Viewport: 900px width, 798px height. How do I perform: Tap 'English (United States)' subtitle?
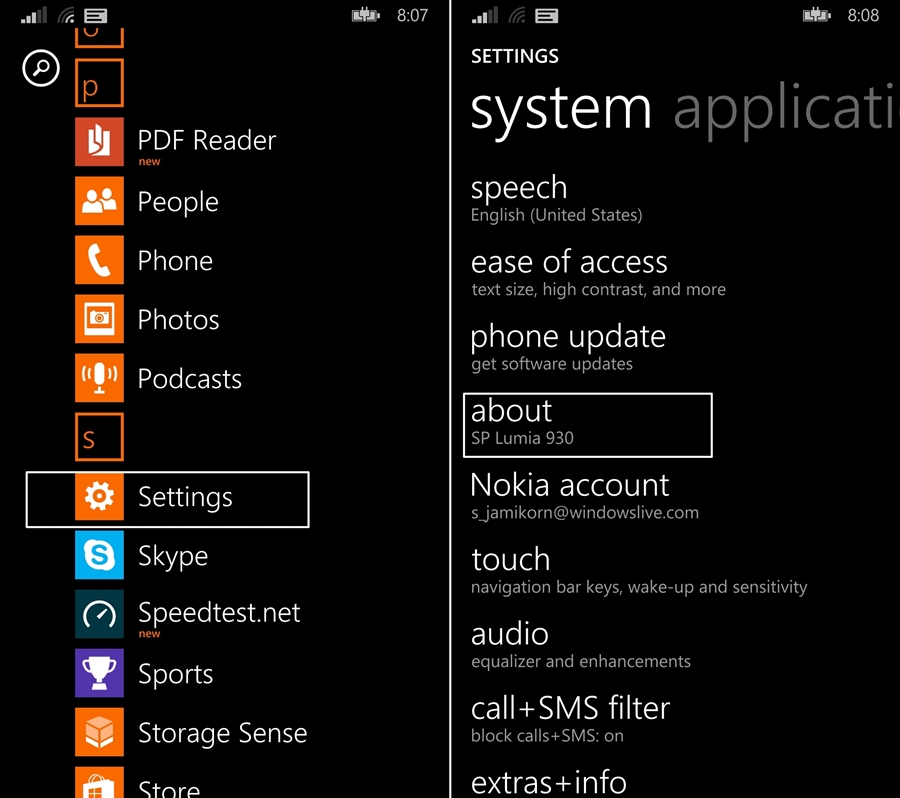556,215
